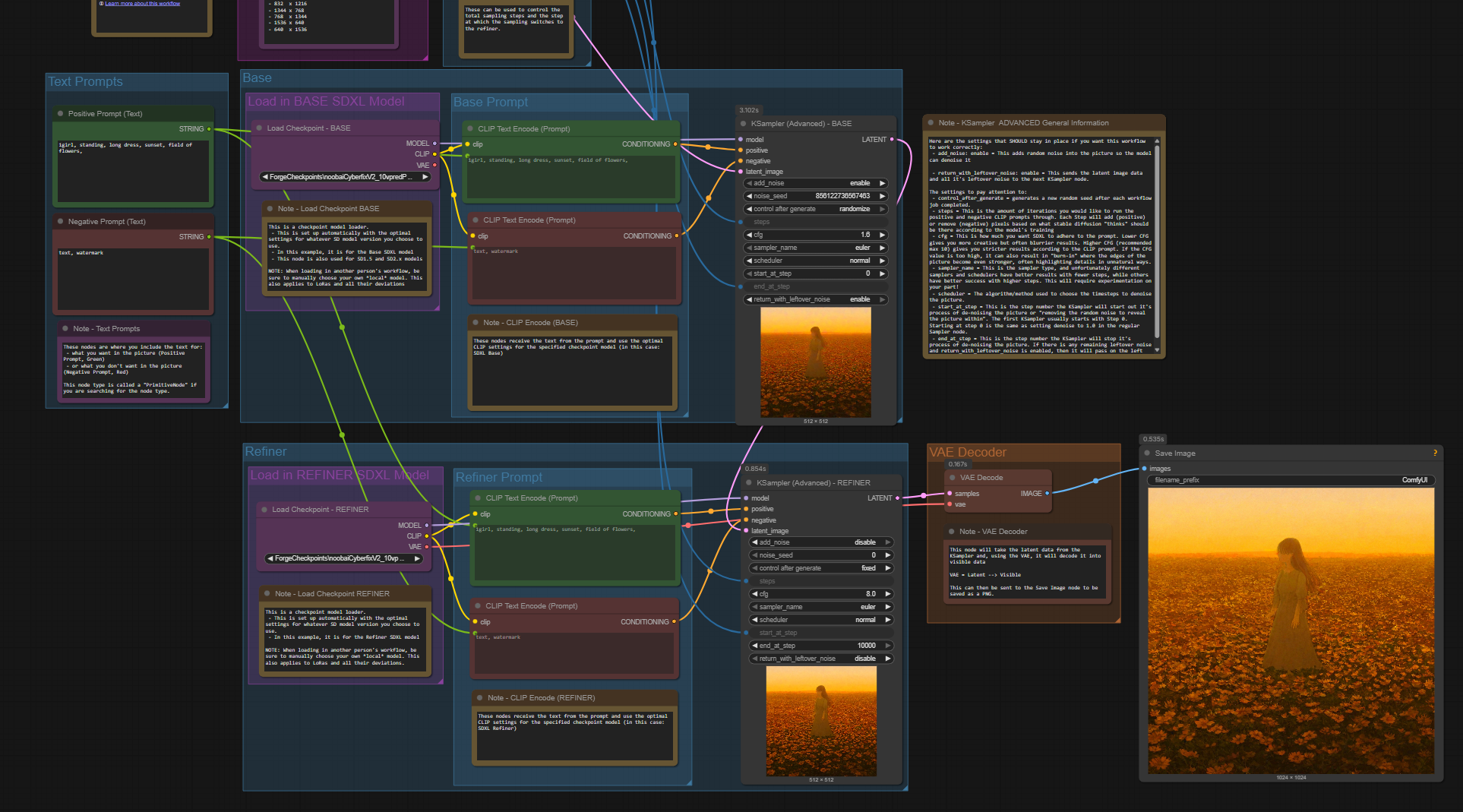Image resolution: width=1463 pixels, height=812 pixels.
Task: Collapse the KSampler (Advanced) - REFINER node dot
Action: [x=749, y=483]
